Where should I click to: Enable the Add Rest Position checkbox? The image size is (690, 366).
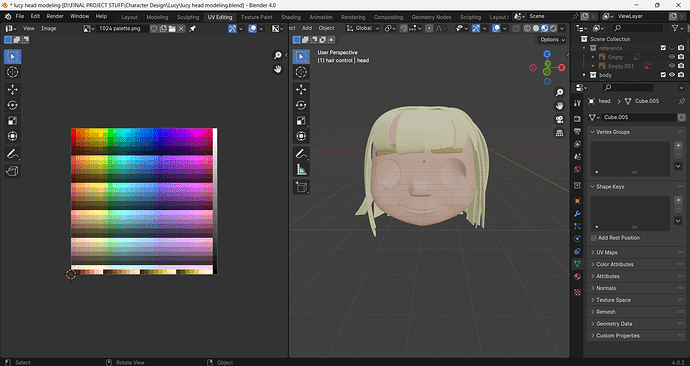point(594,238)
